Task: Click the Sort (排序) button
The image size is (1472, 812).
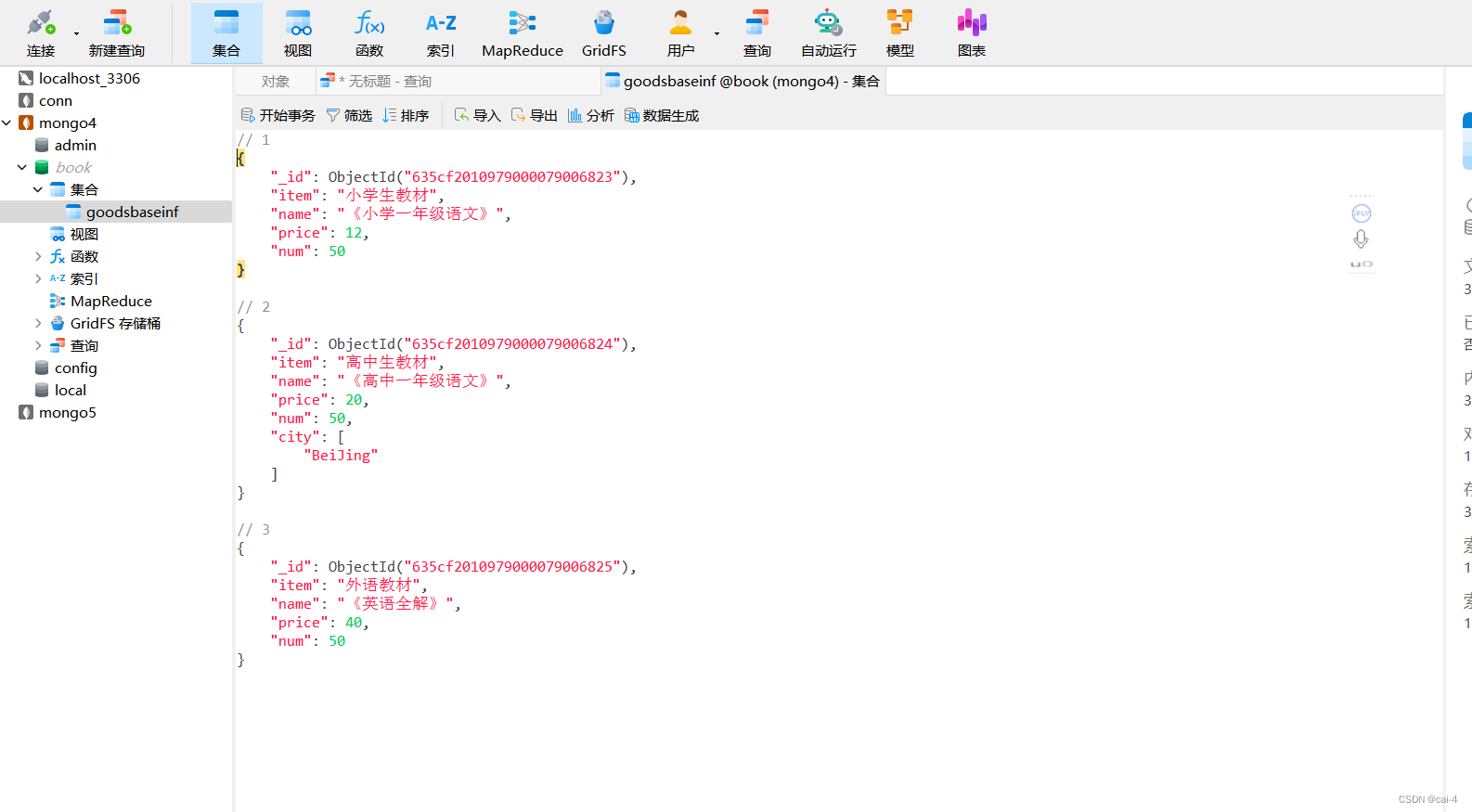Action: 406,115
